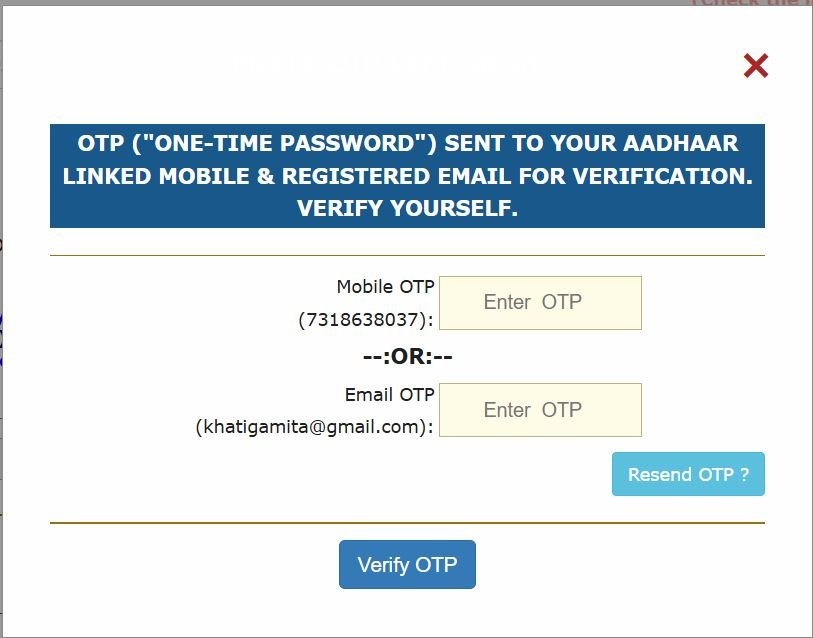This screenshot has width=813, height=638.
Task: Click the red X close icon
Action: 755,66
